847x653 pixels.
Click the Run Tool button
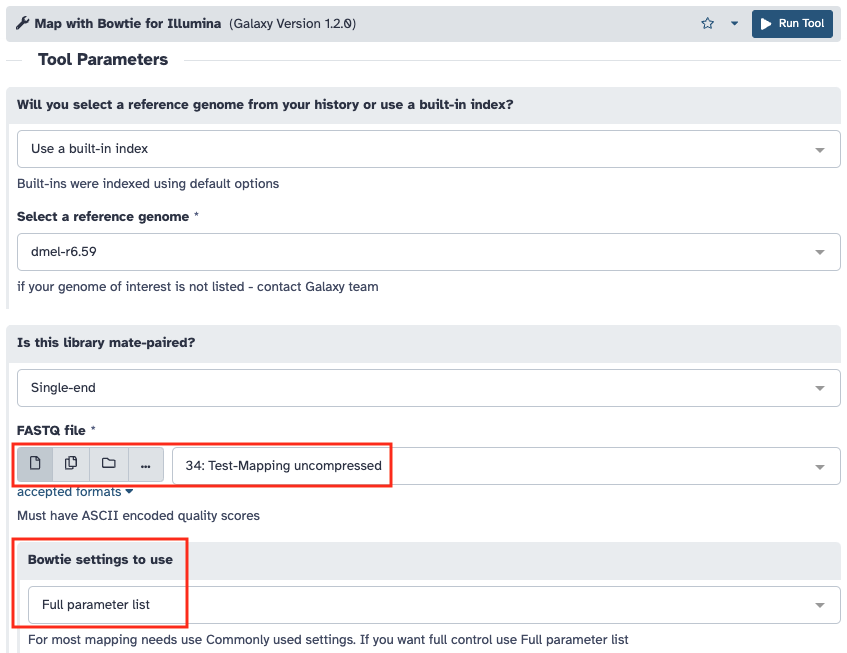coord(792,23)
